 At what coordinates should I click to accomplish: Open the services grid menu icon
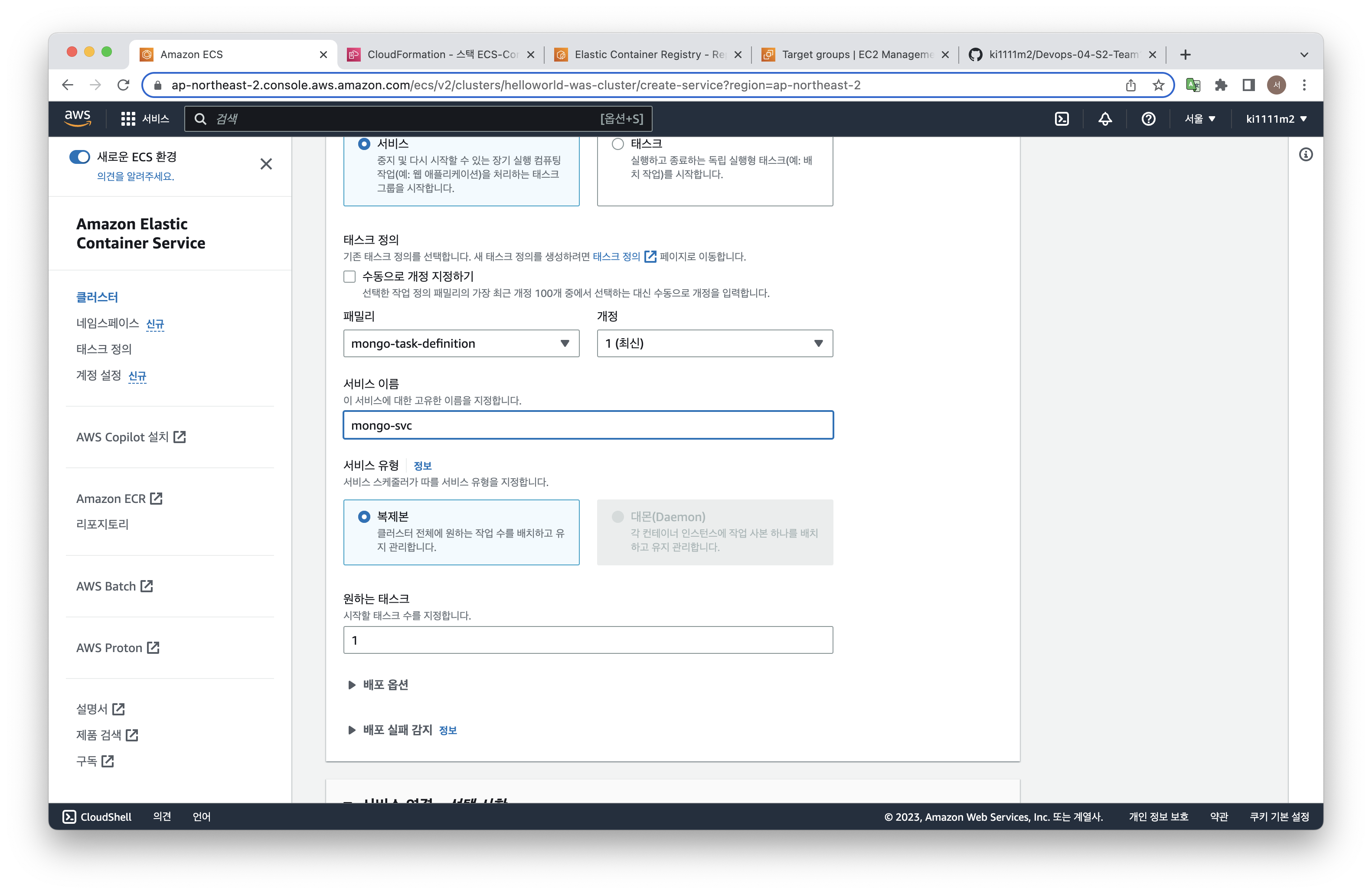pos(128,119)
